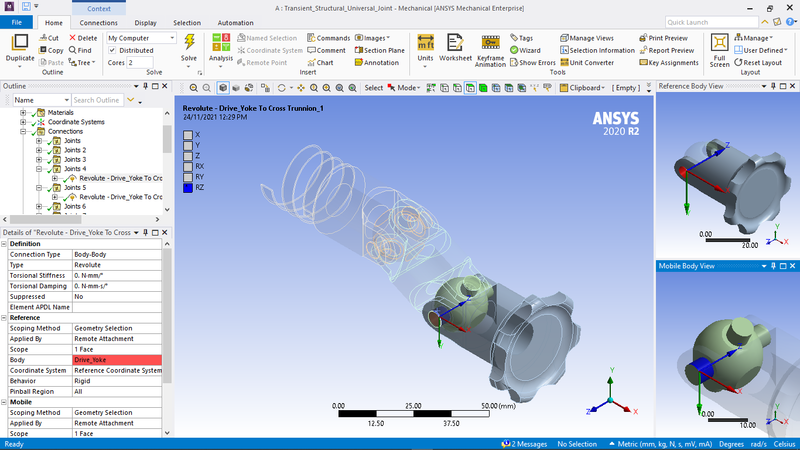Image resolution: width=800 pixels, height=450 pixels.
Task: Toggle the RZ blue legend box
Action: click(188, 188)
